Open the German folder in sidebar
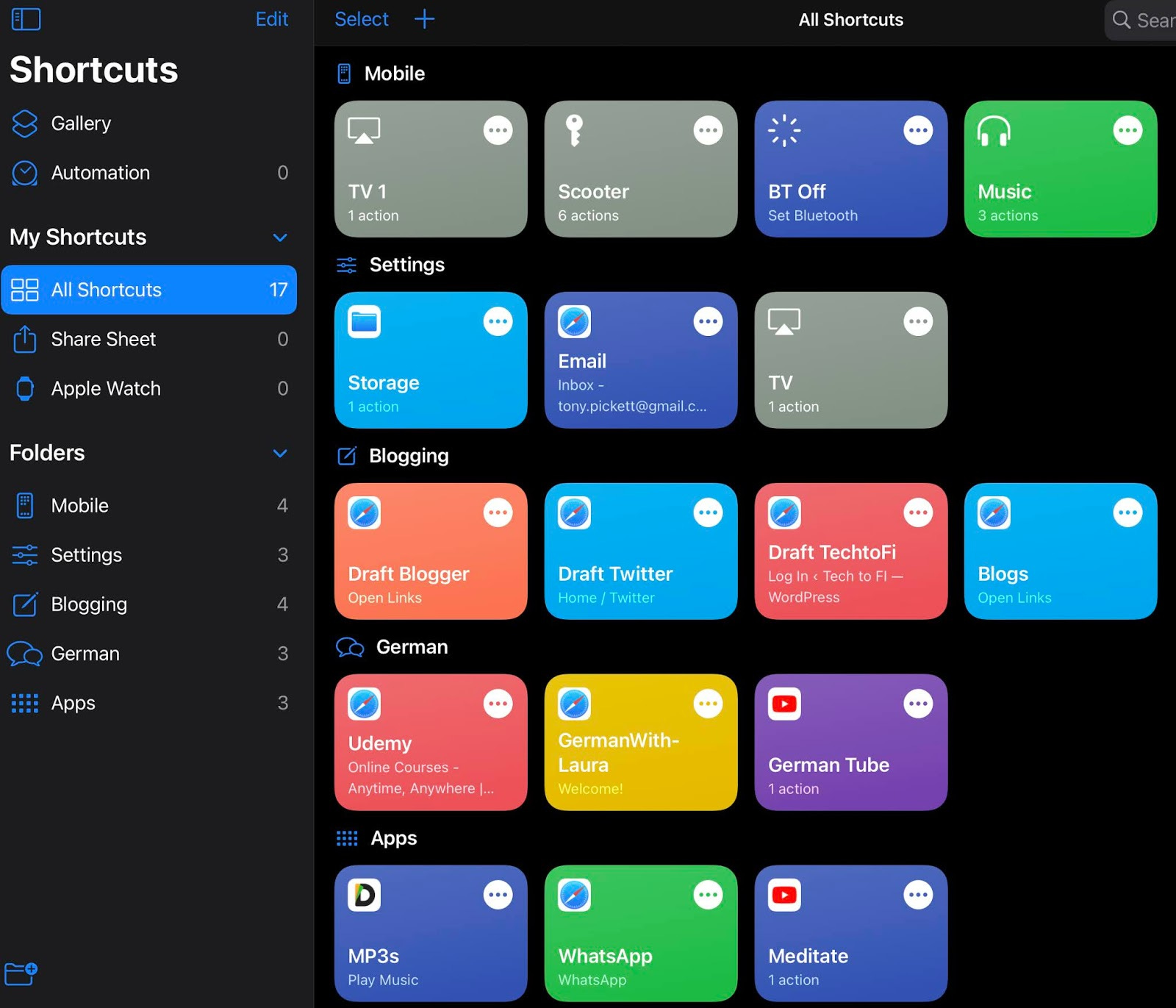The width and height of the screenshot is (1176, 1008). coord(149,654)
